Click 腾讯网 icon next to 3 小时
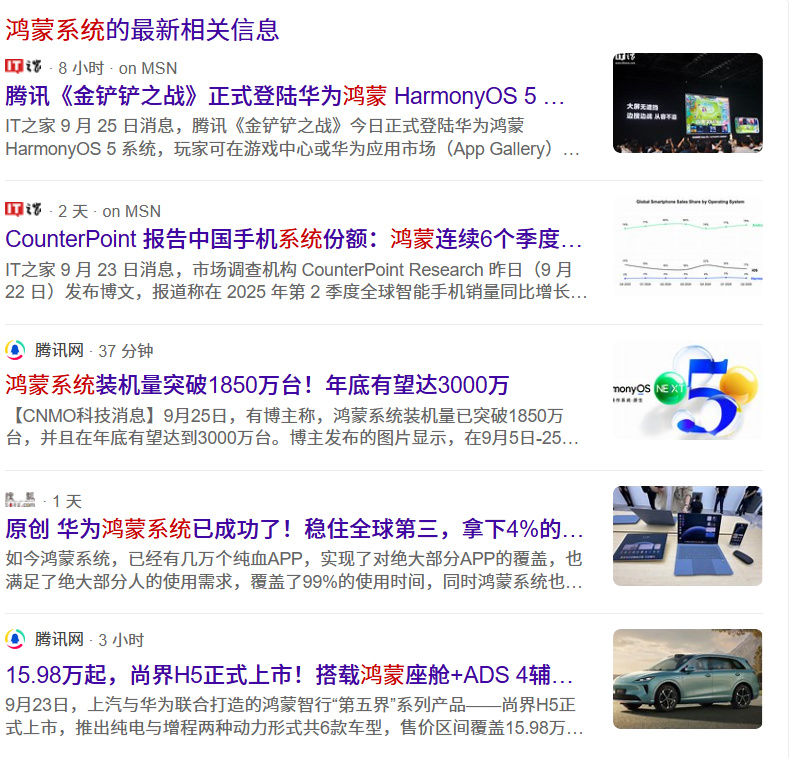Screen dimensions: 790x758 coord(15,639)
